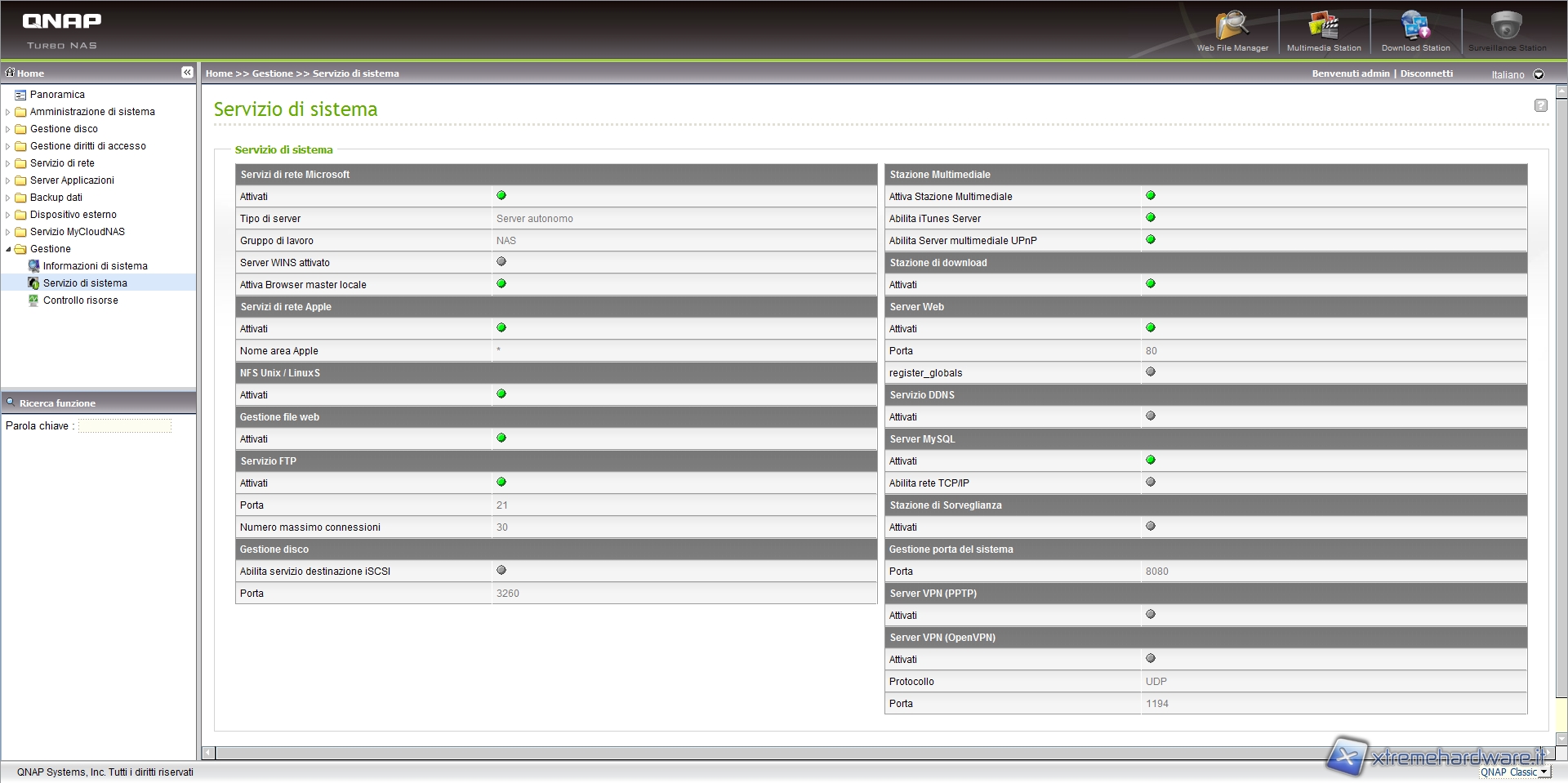The height and width of the screenshot is (783, 1568).
Task: Click the help question mark icon
Action: 1540,105
